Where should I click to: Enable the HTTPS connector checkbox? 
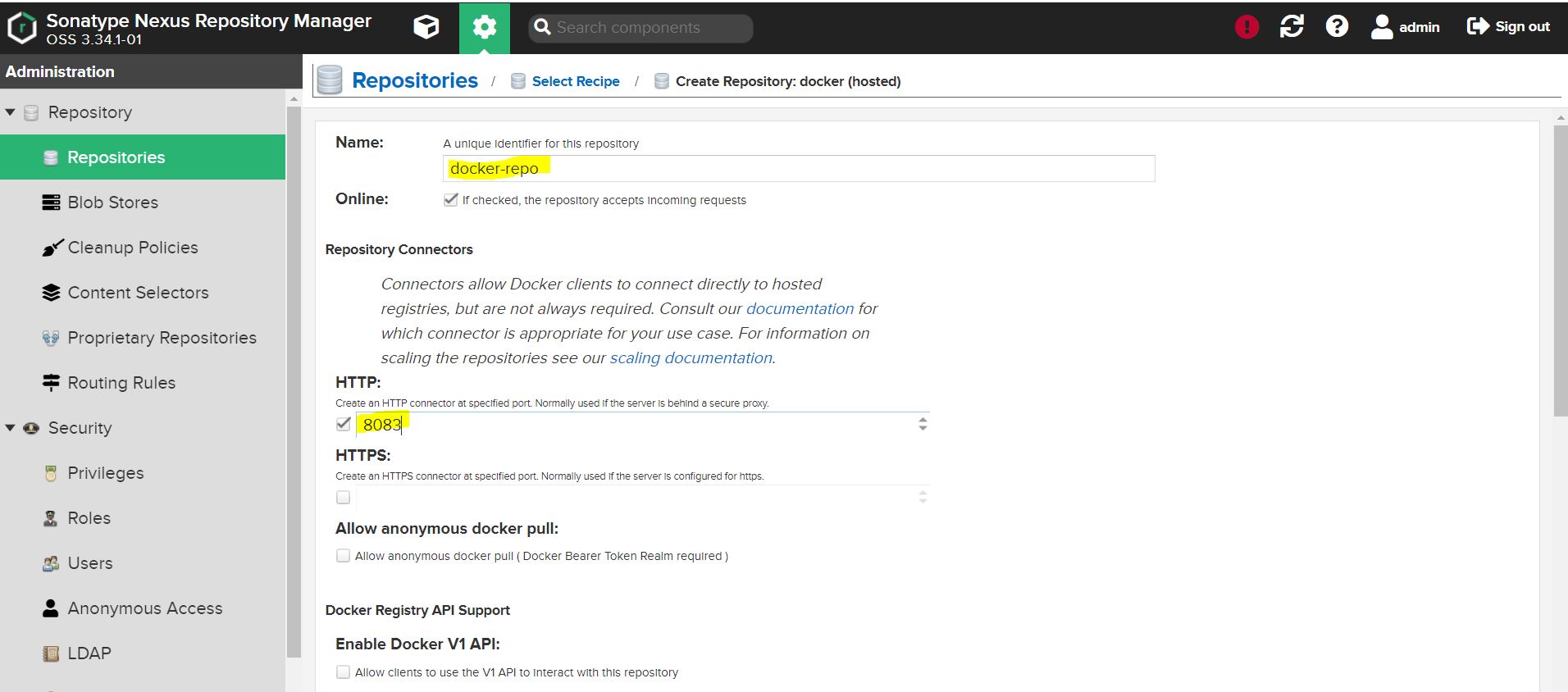tap(344, 498)
